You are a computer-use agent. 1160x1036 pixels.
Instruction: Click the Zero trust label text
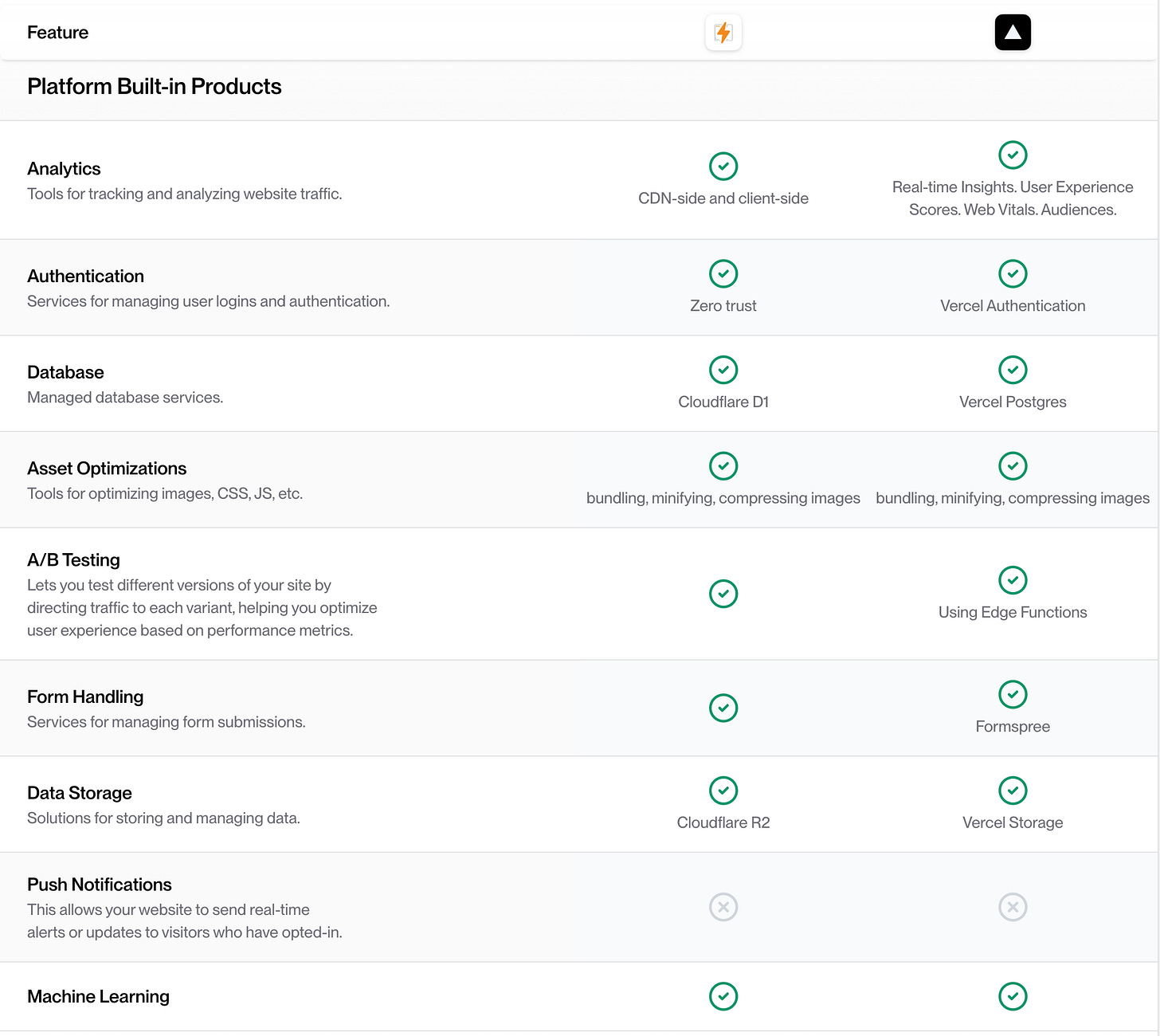723,305
